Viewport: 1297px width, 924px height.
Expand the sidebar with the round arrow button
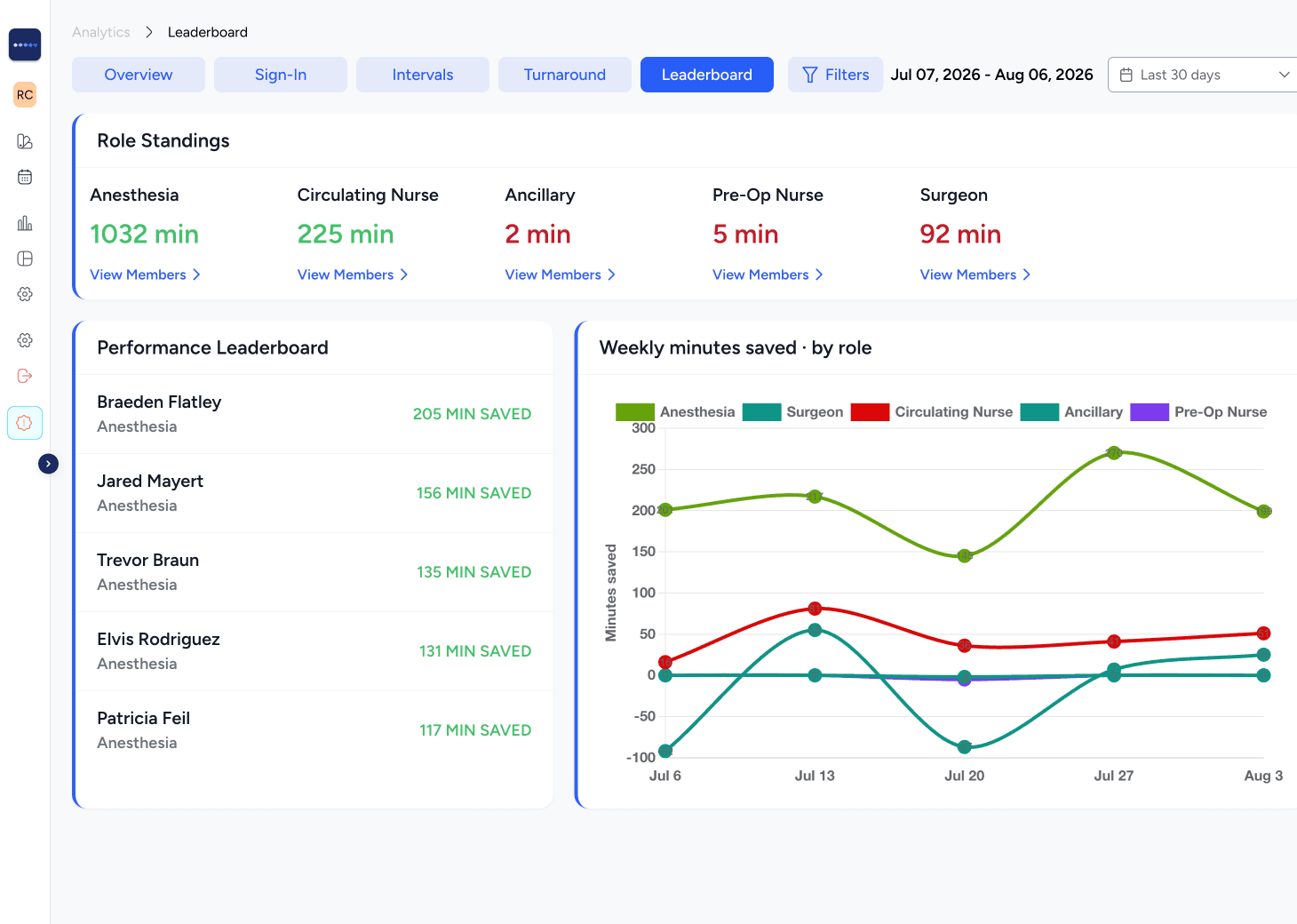[48, 464]
